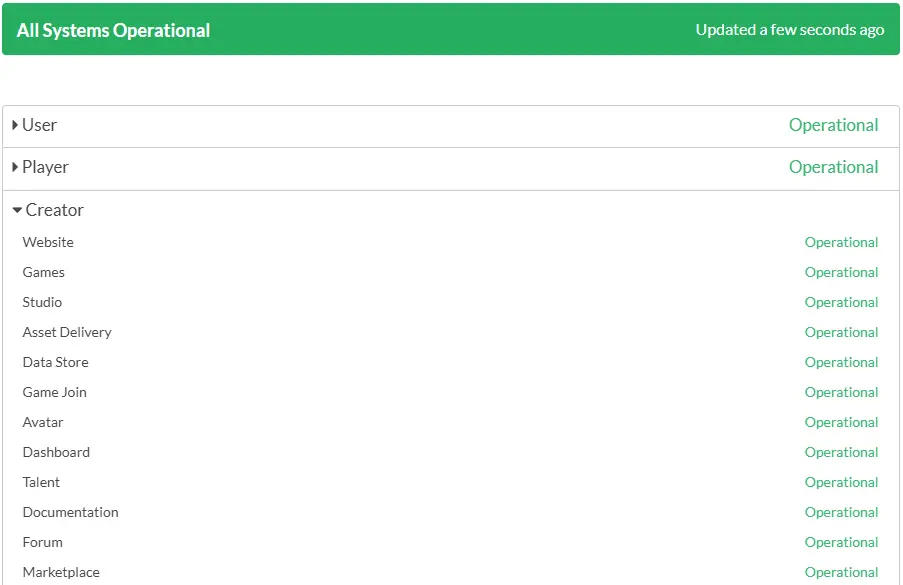Click the Operational status for Avatar

coord(841,422)
